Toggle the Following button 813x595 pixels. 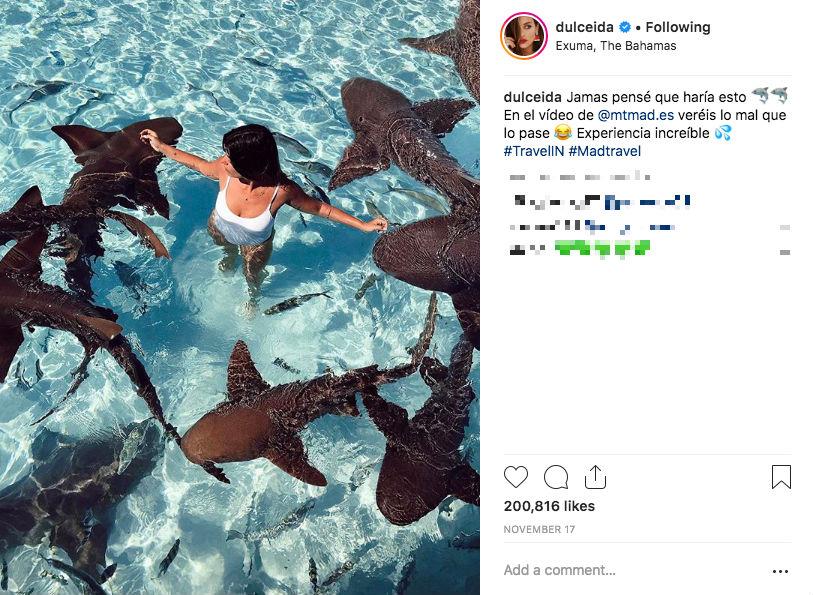click(678, 27)
